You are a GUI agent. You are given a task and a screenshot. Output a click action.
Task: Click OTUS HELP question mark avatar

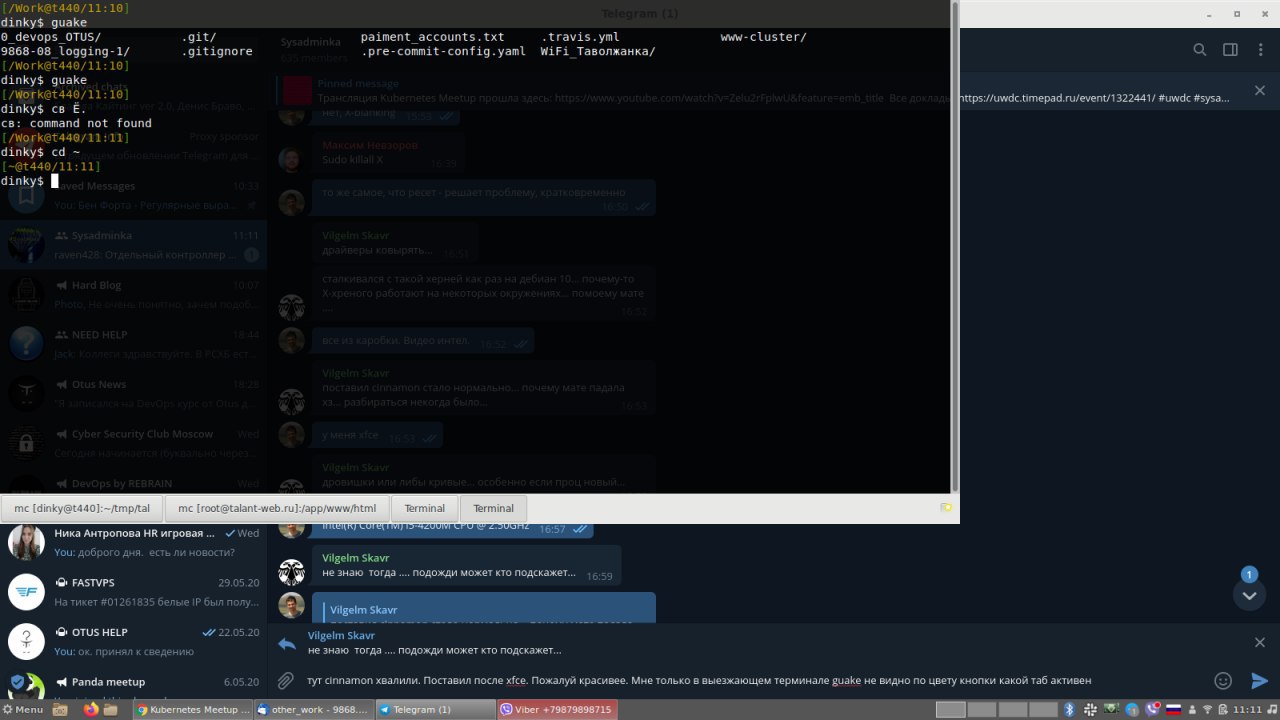(x=26, y=641)
